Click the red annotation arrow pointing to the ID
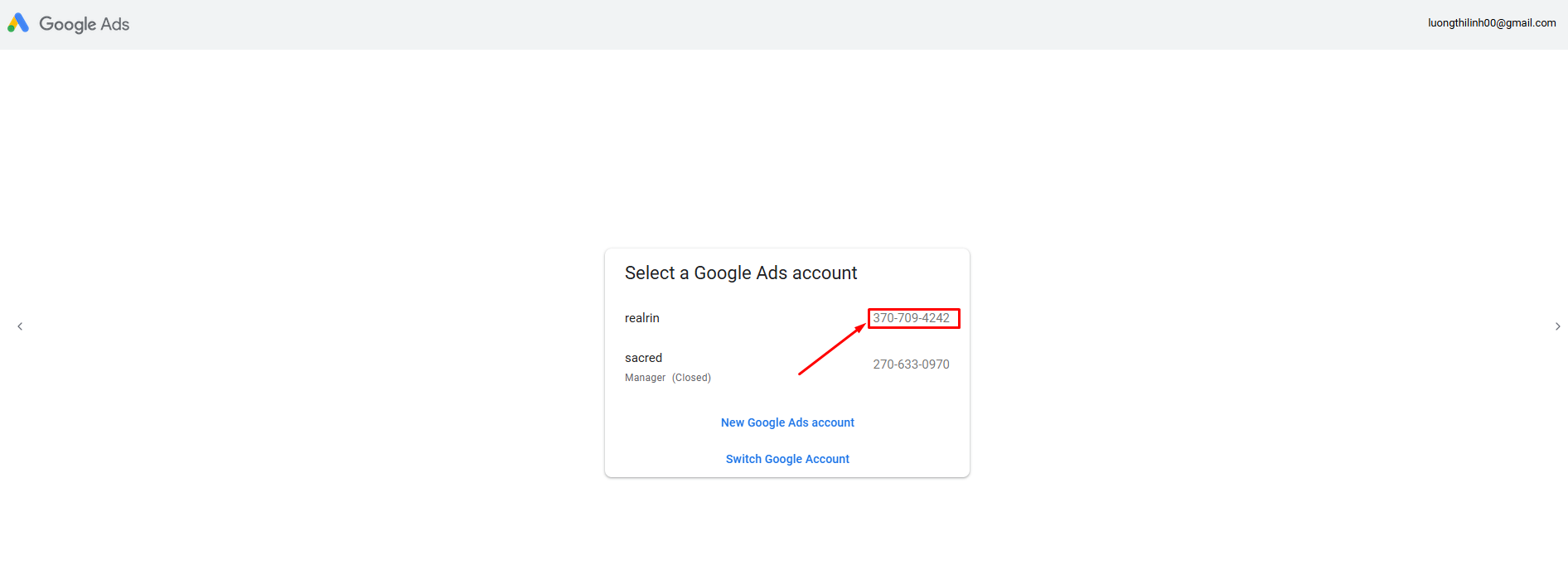Screen dimensions: 1568x584 831,350
